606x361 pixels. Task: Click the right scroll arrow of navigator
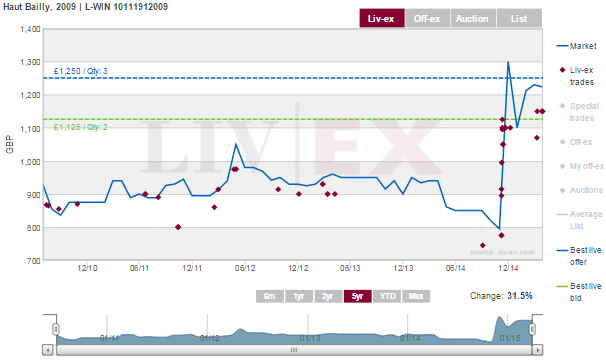(x=538, y=350)
